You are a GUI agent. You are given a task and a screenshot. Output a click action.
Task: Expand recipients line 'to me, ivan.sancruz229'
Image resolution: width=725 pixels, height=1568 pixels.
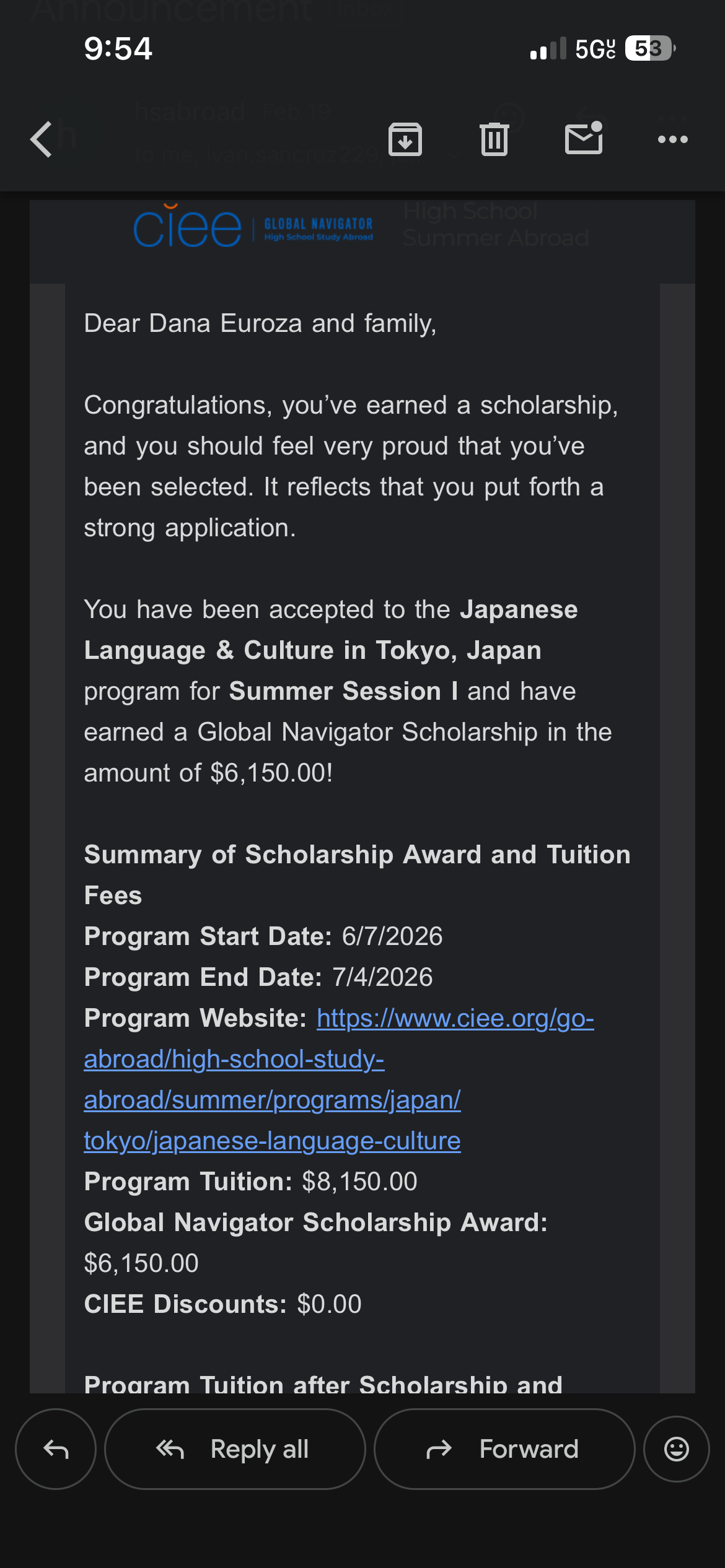tap(257, 154)
